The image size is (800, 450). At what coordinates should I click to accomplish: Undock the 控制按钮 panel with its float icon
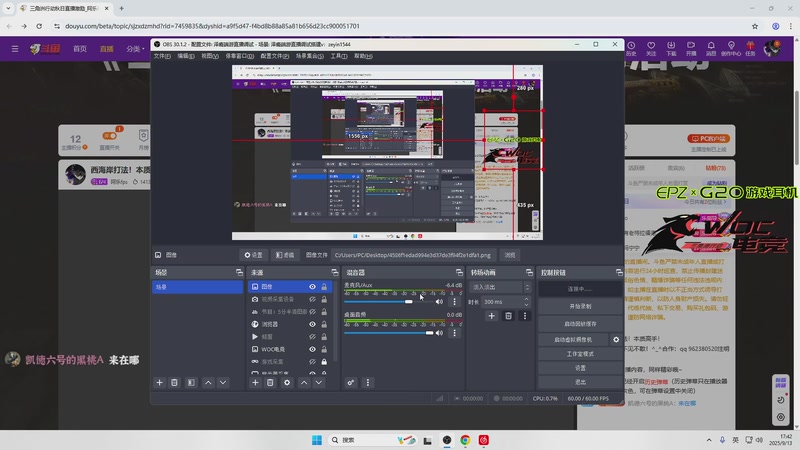pyautogui.click(x=619, y=272)
